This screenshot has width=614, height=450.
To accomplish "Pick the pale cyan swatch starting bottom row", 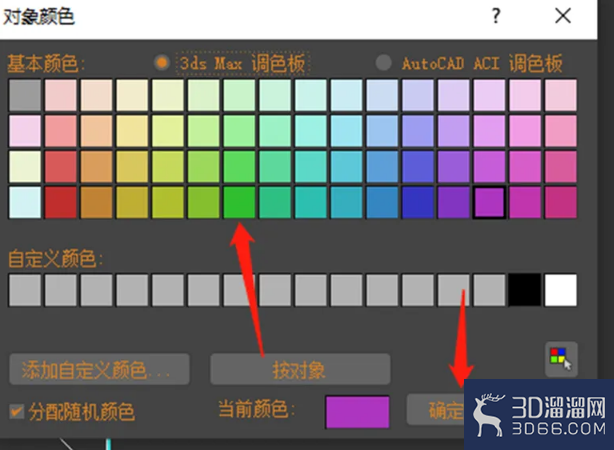I will click(x=25, y=202).
